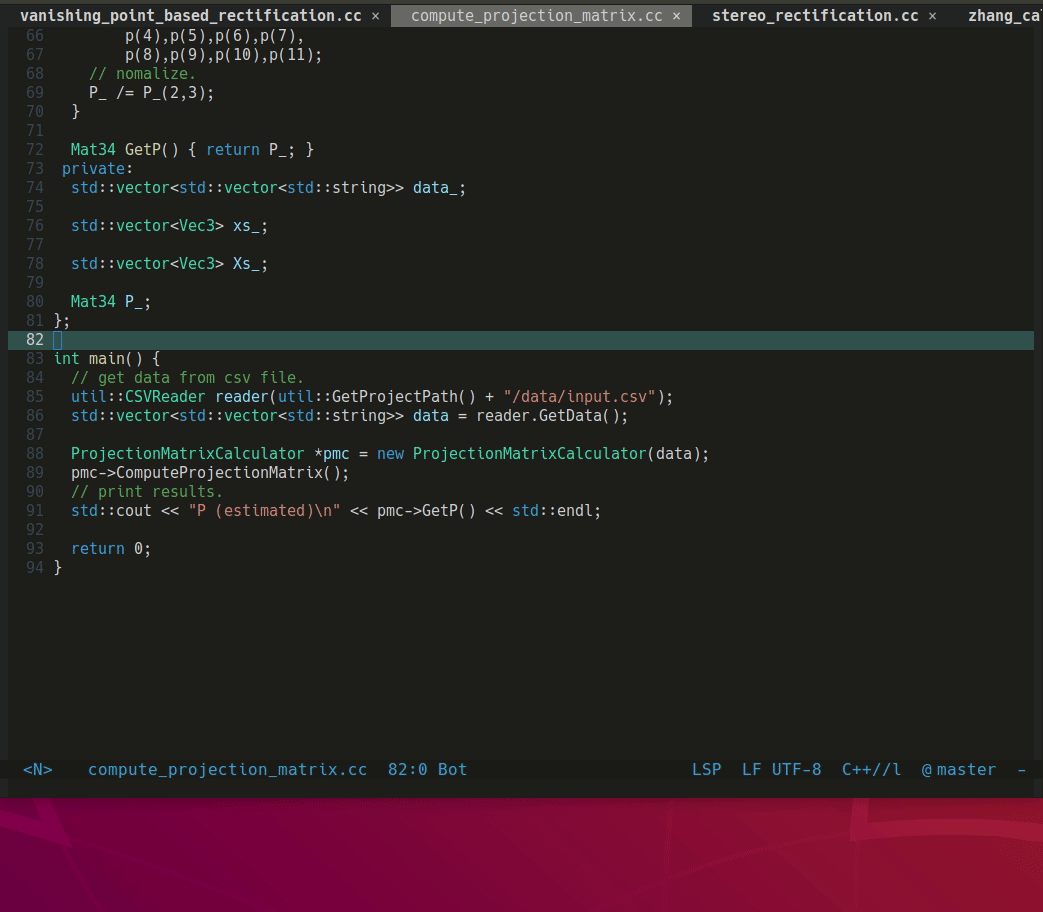
Task: Click 'return 0;' statement on line 93
Action: pos(111,549)
